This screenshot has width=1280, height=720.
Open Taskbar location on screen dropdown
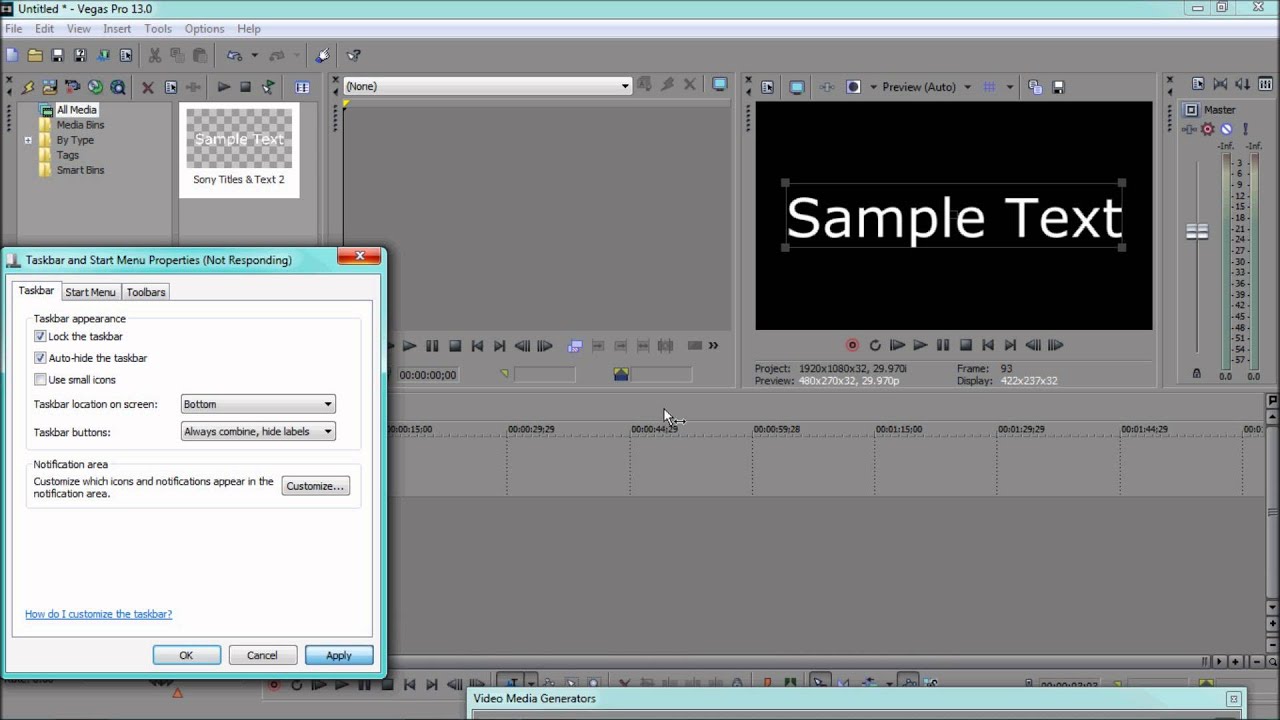point(258,404)
